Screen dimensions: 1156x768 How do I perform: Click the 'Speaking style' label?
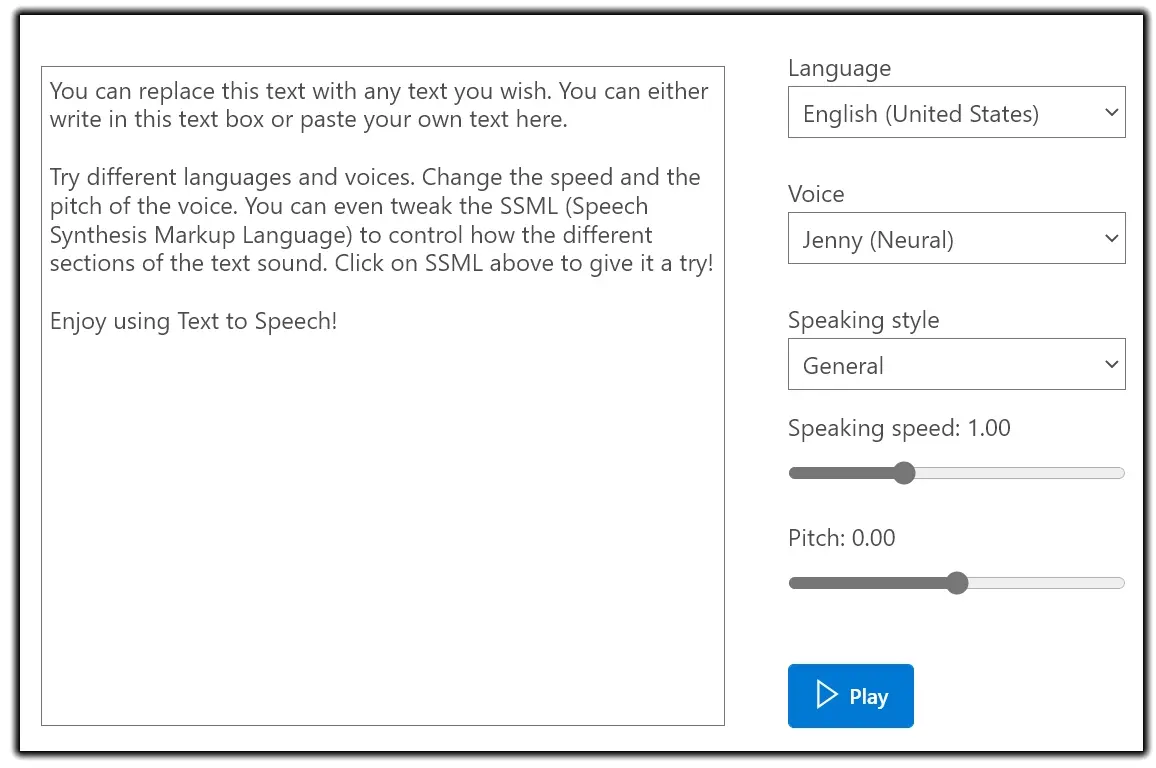pos(863,320)
